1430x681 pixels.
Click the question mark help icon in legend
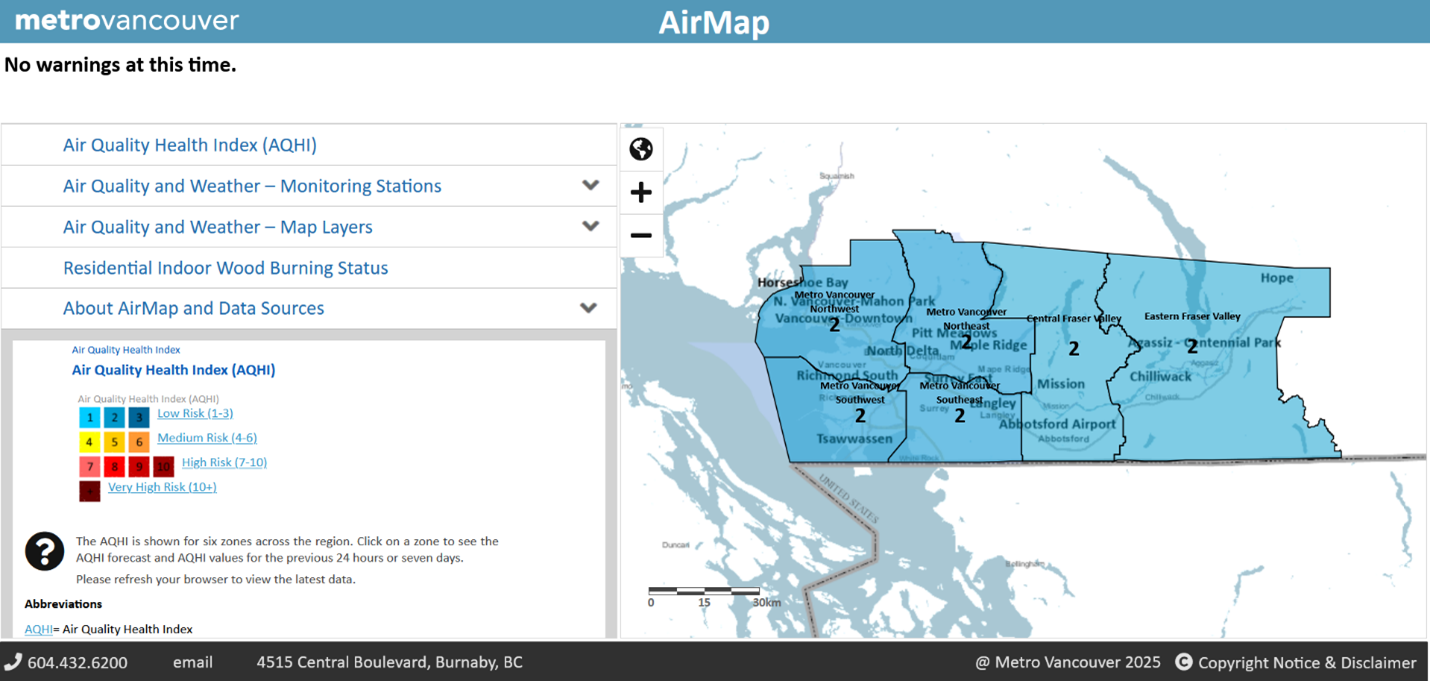(x=44, y=551)
